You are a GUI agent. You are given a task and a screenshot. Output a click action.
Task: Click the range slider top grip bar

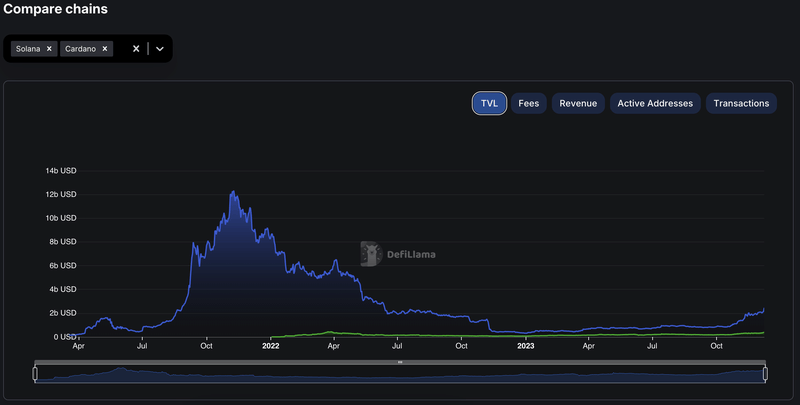[400, 362]
